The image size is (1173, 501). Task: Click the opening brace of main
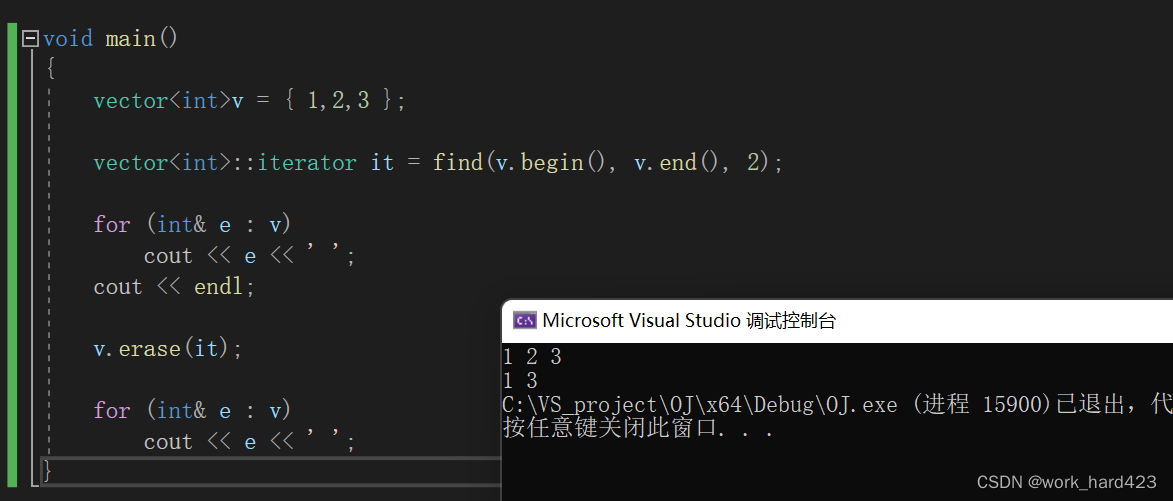50,70
